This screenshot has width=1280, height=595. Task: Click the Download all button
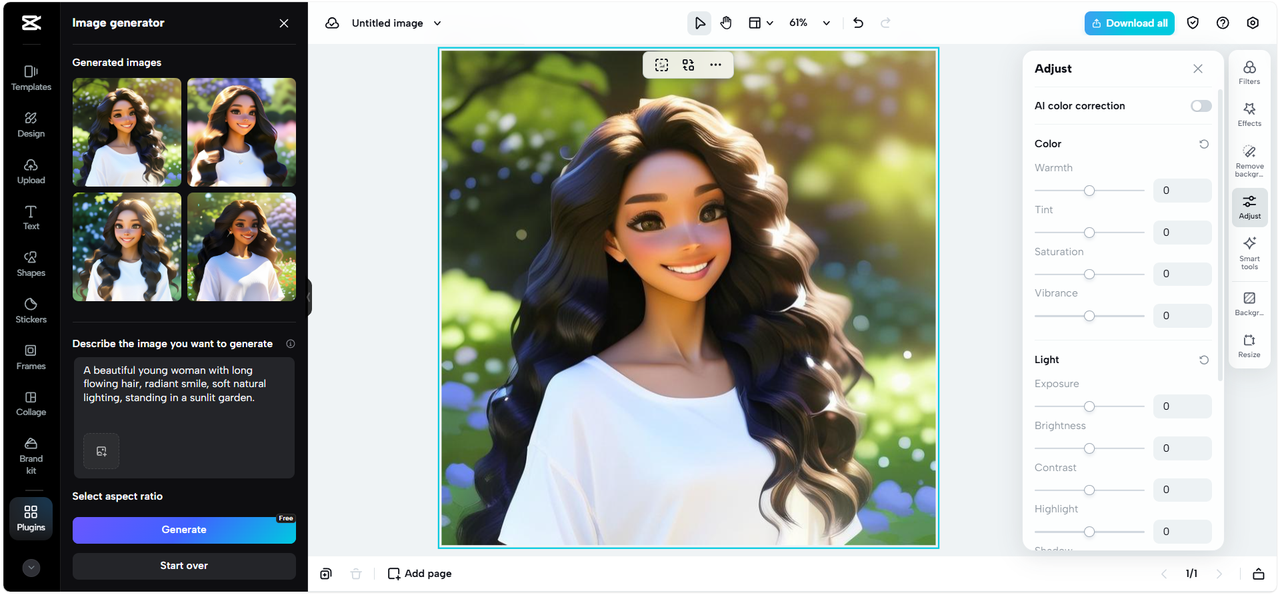tap(1129, 23)
